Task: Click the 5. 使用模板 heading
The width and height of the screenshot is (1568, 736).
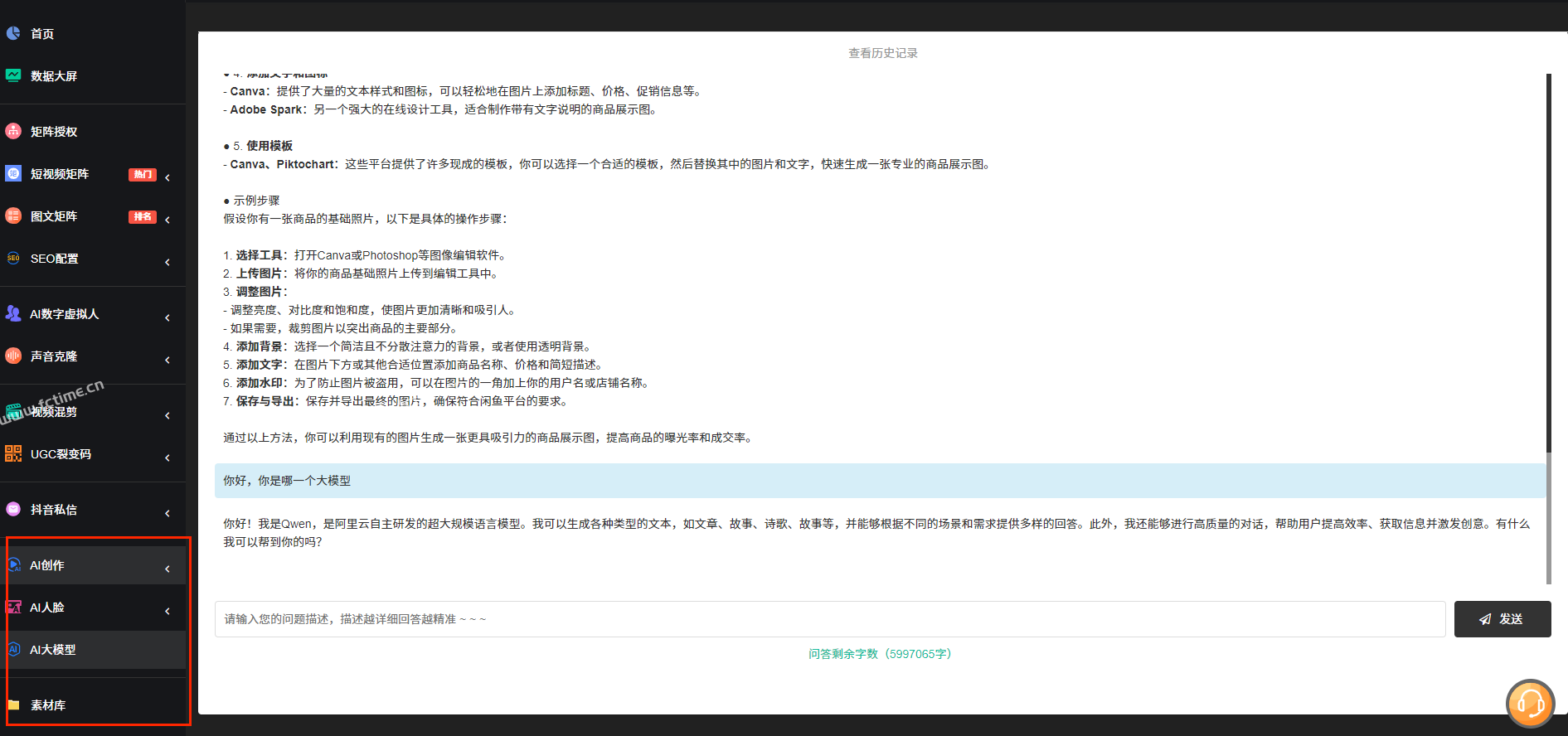Action: click(x=258, y=146)
